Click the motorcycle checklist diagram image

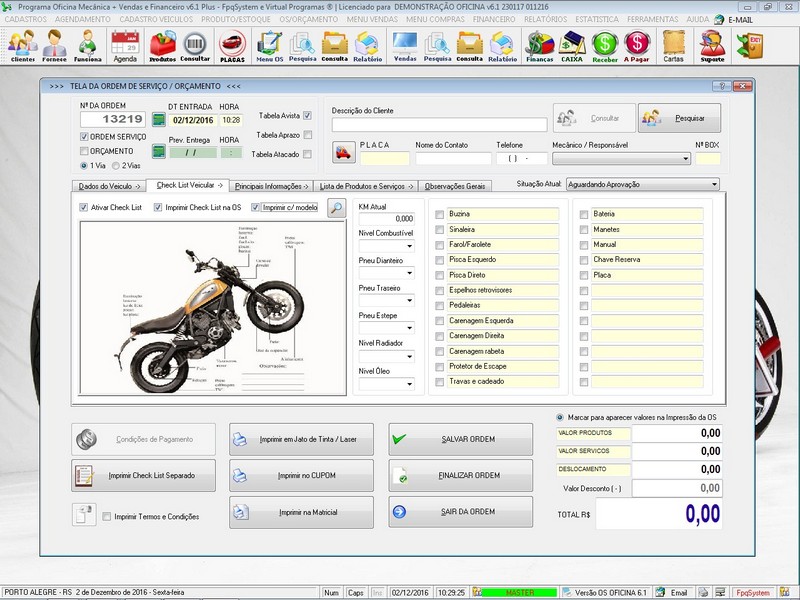coord(212,308)
